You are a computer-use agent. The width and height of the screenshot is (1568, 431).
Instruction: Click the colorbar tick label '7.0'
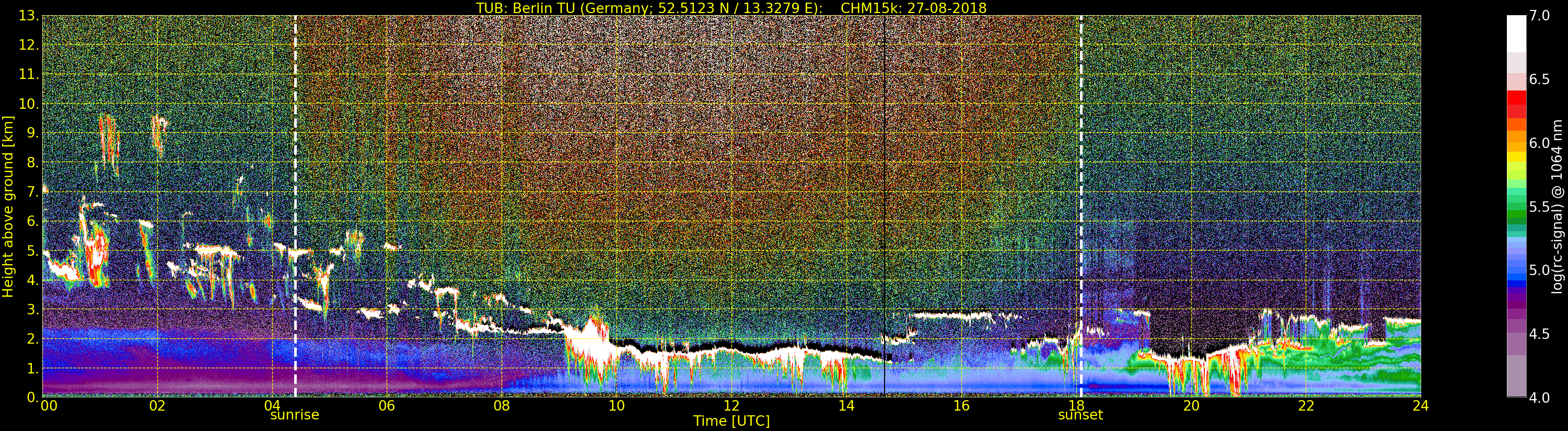coord(1539,16)
